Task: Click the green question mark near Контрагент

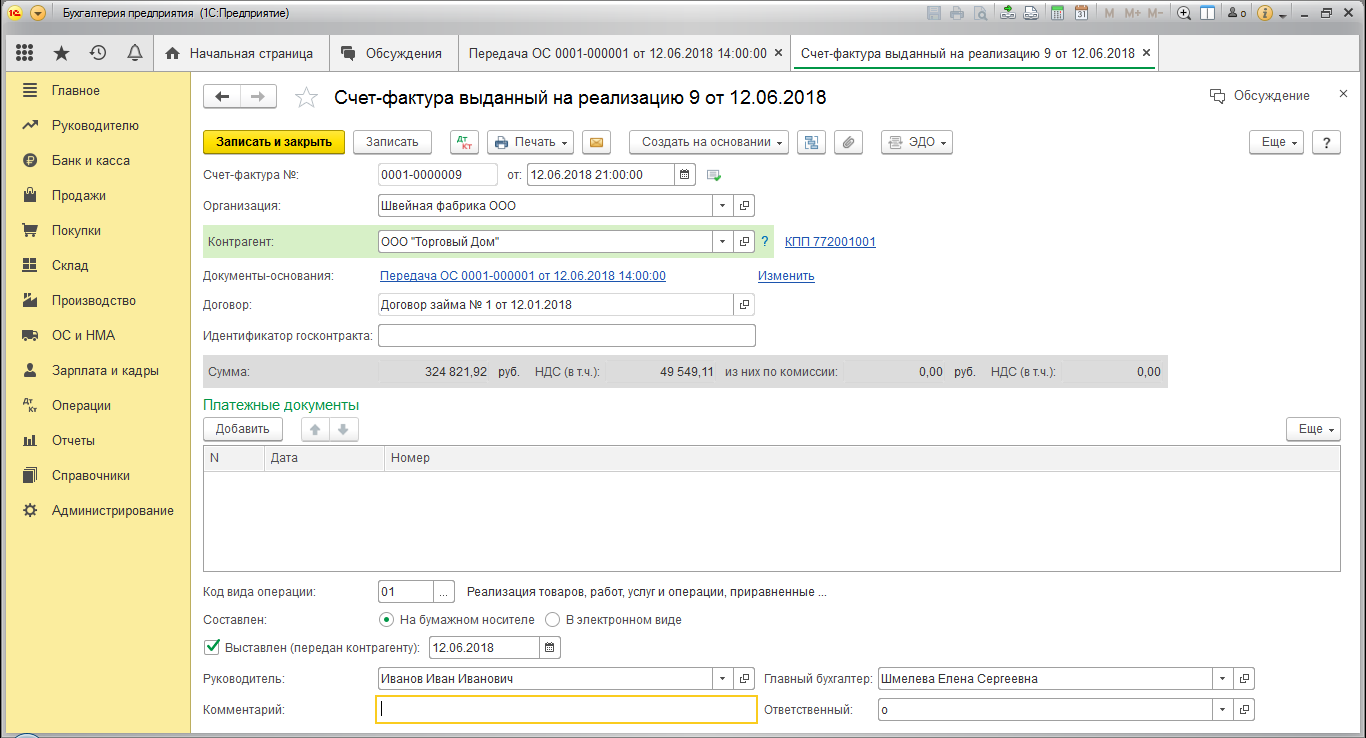Action: coord(765,242)
